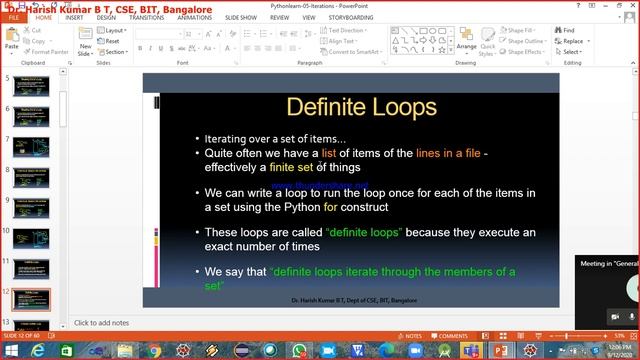Open the Layout dropdown
This screenshot has width=640, height=360.
tap(112, 30)
